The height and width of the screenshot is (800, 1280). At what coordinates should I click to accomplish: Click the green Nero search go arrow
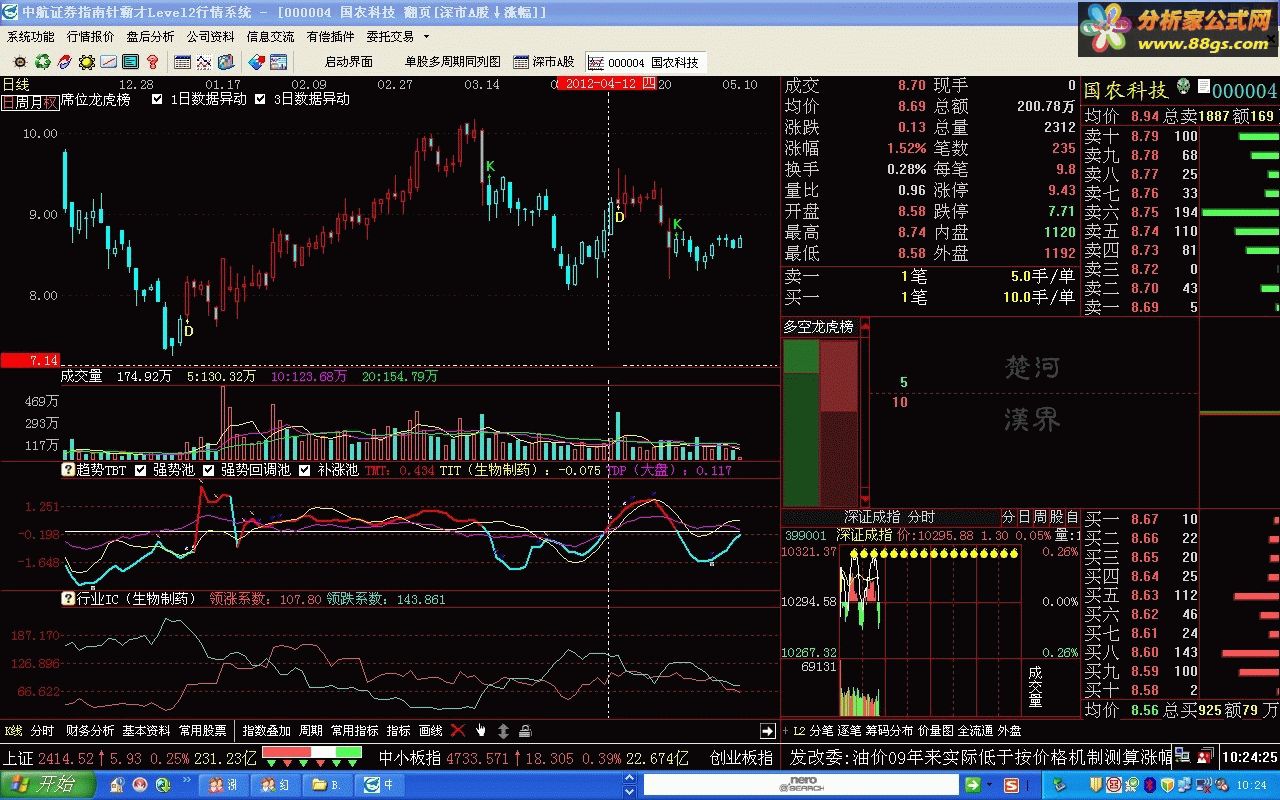click(972, 785)
